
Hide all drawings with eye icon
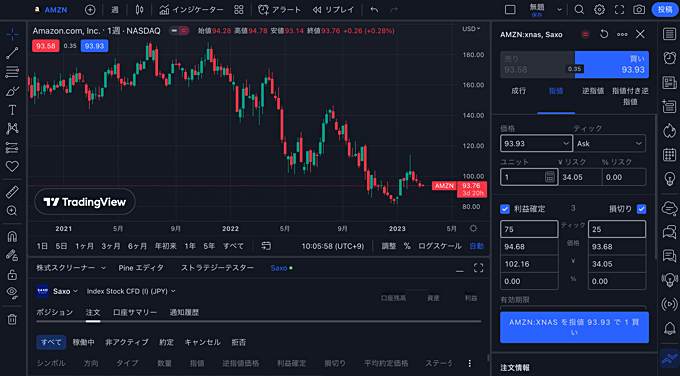point(12,294)
